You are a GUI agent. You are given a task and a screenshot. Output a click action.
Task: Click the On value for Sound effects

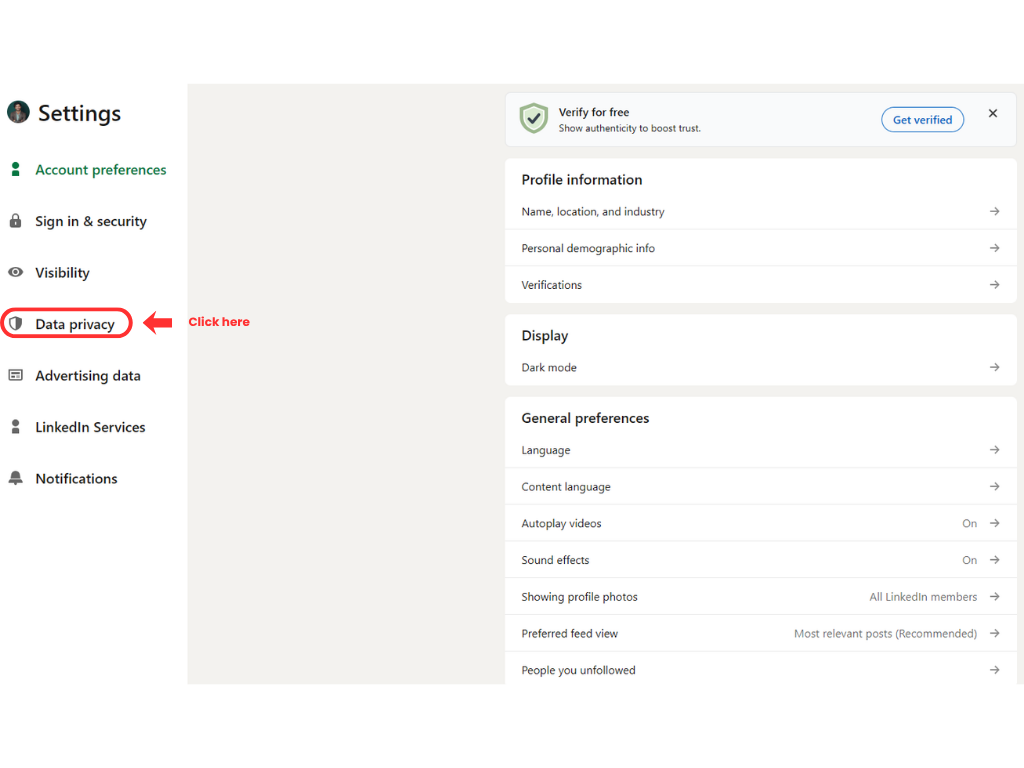pos(969,560)
